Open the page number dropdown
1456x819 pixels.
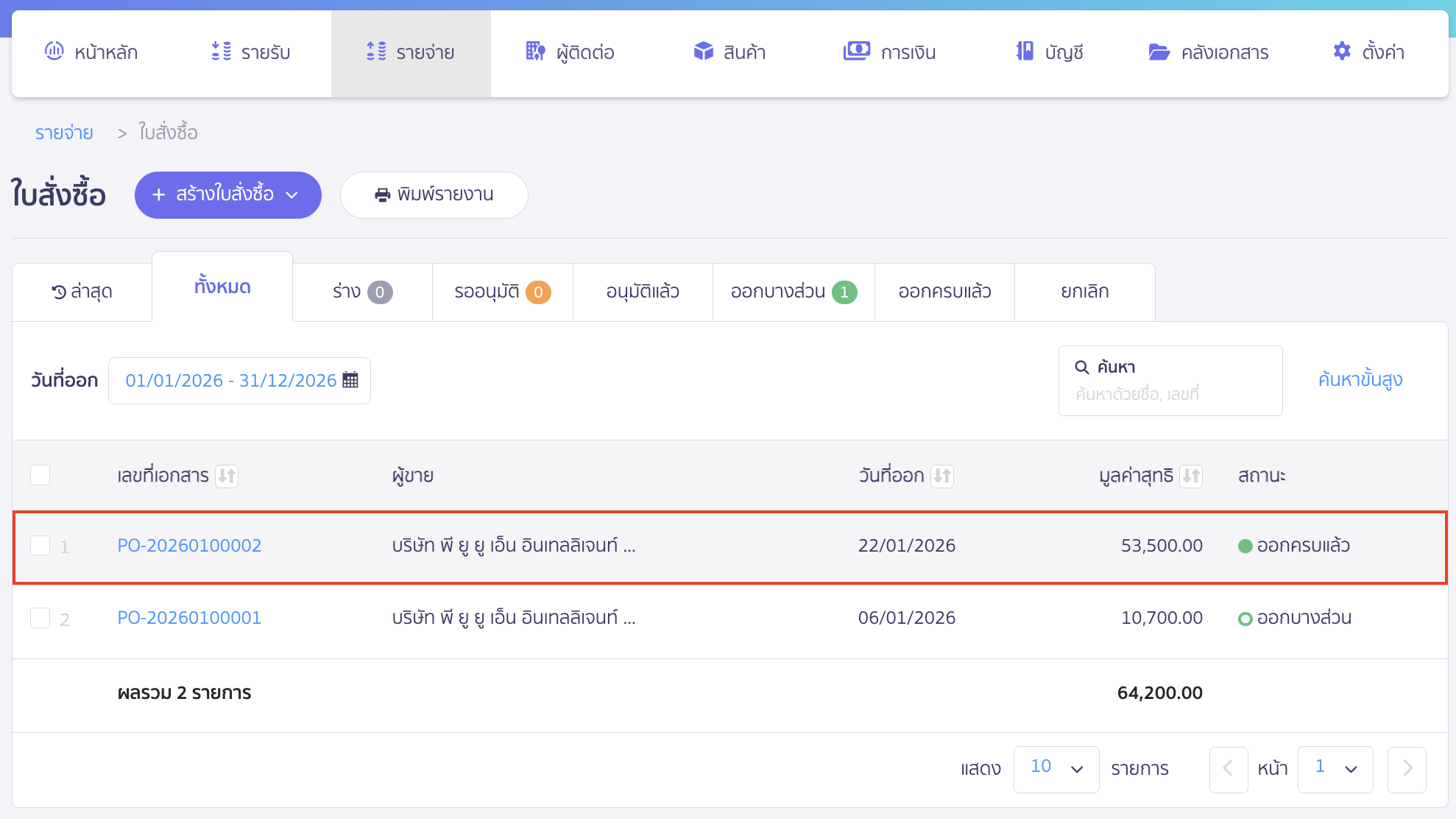[1335, 768]
